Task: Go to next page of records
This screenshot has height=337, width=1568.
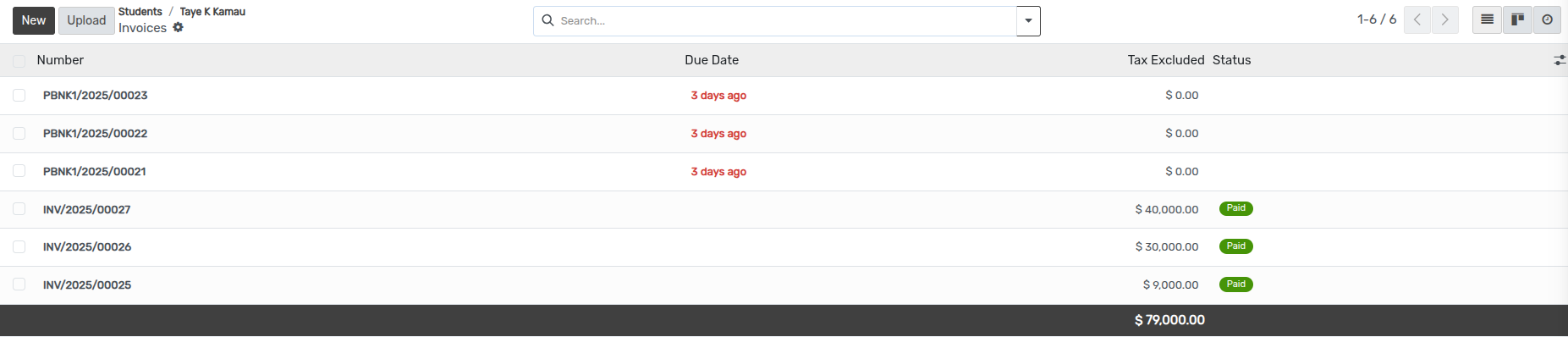Action: point(1445,19)
